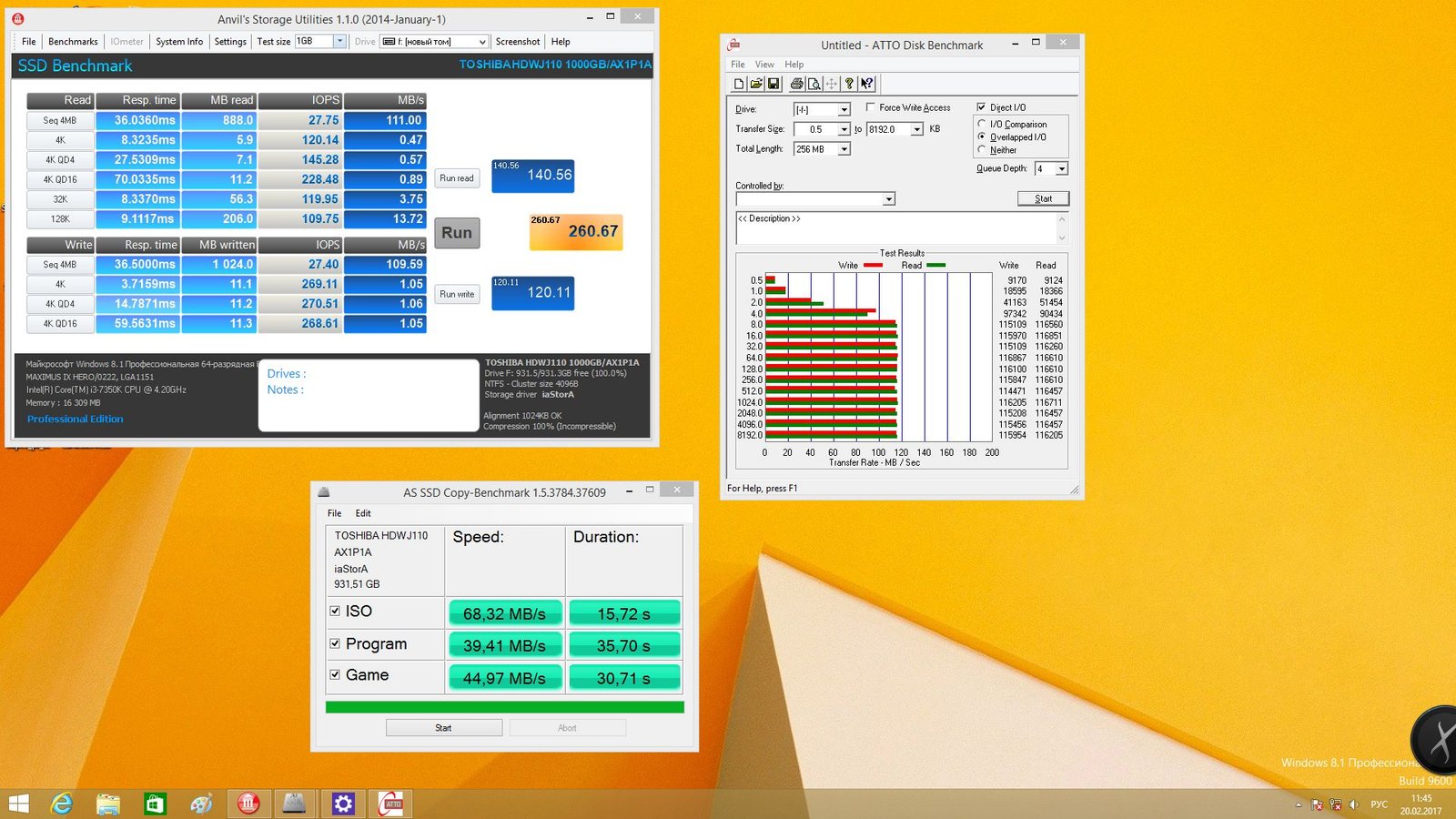Open File Explorer from the taskbar
The image size is (1456, 819).
point(108,804)
